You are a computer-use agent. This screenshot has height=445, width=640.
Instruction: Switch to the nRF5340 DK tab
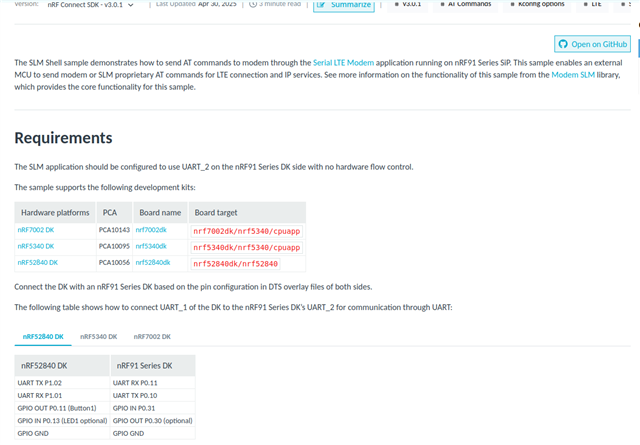coord(98,337)
